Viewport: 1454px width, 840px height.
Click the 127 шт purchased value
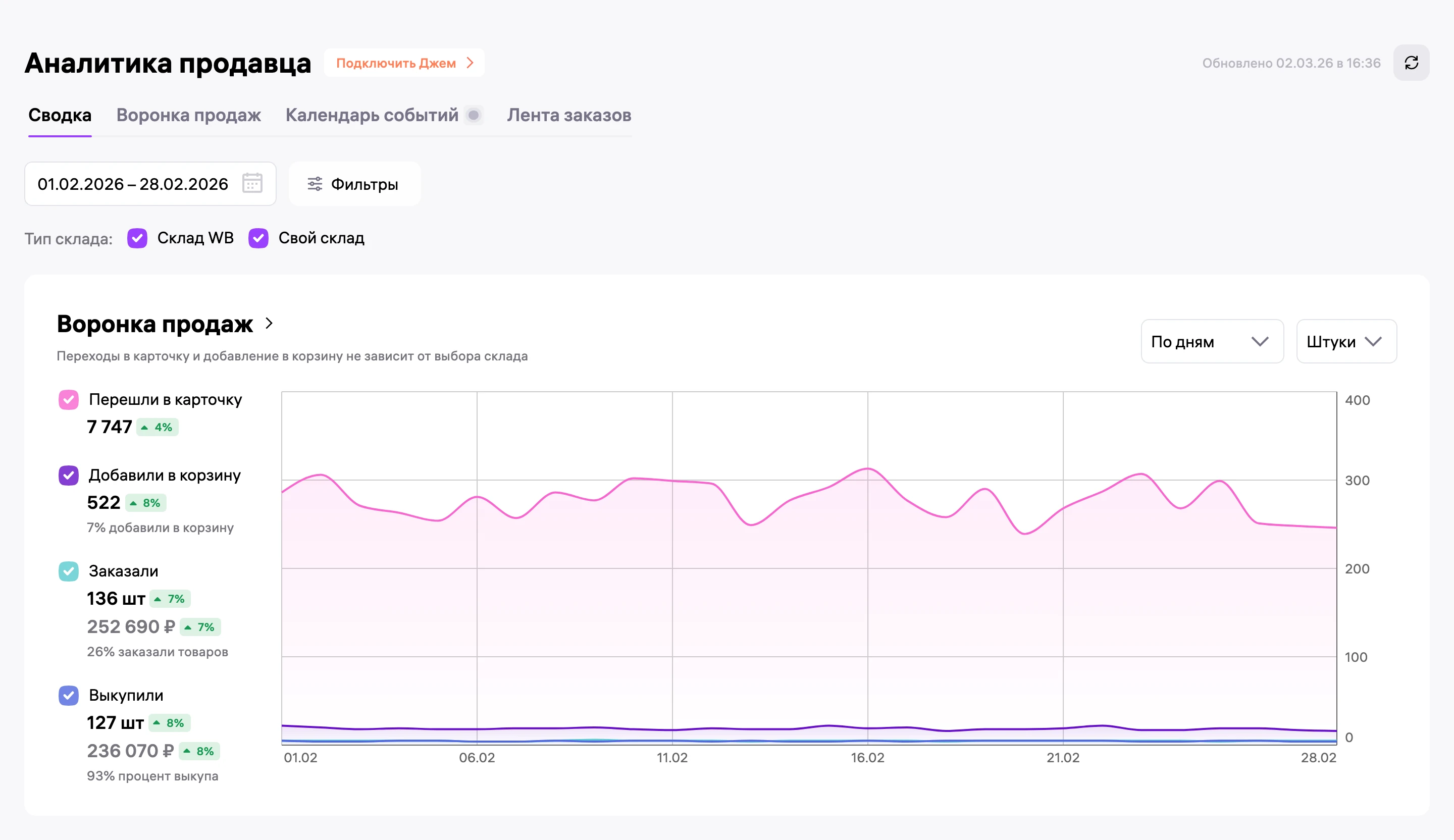[116, 723]
